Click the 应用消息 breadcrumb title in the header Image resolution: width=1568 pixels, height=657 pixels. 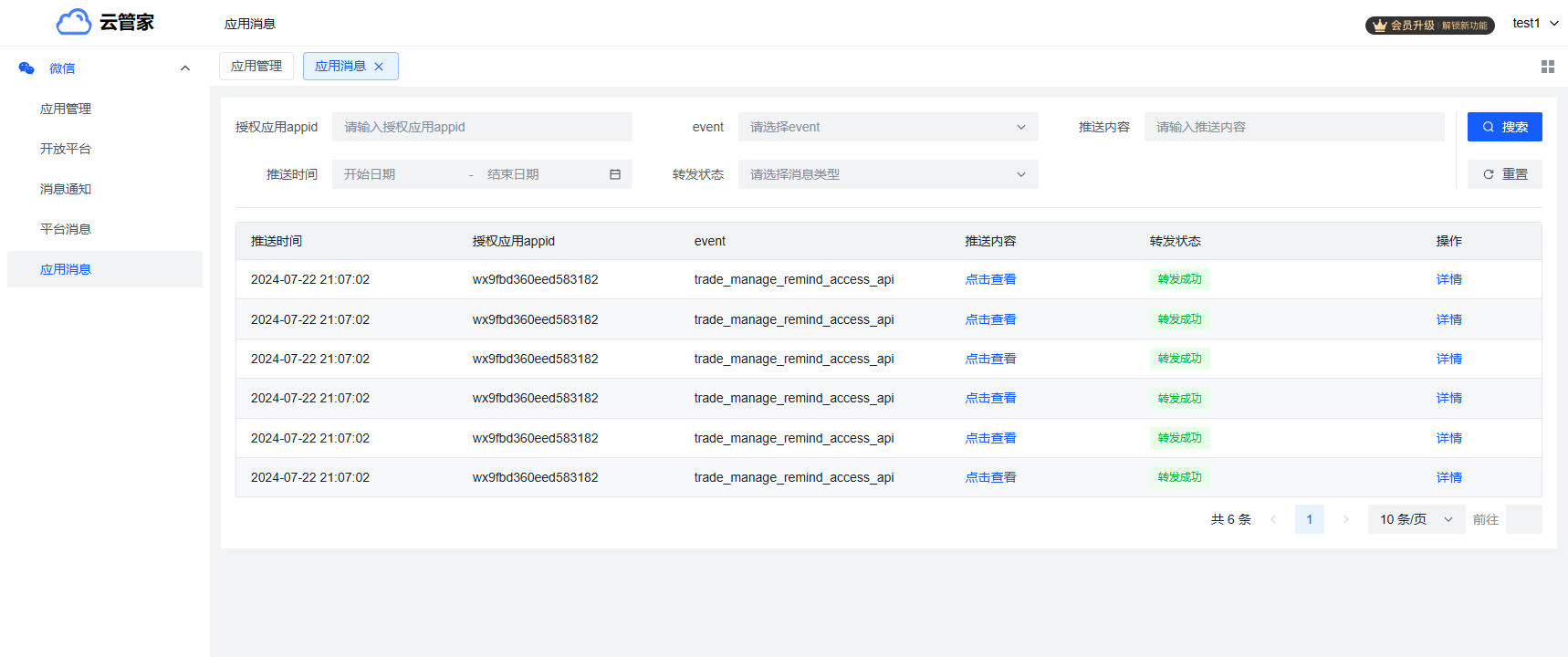250,24
